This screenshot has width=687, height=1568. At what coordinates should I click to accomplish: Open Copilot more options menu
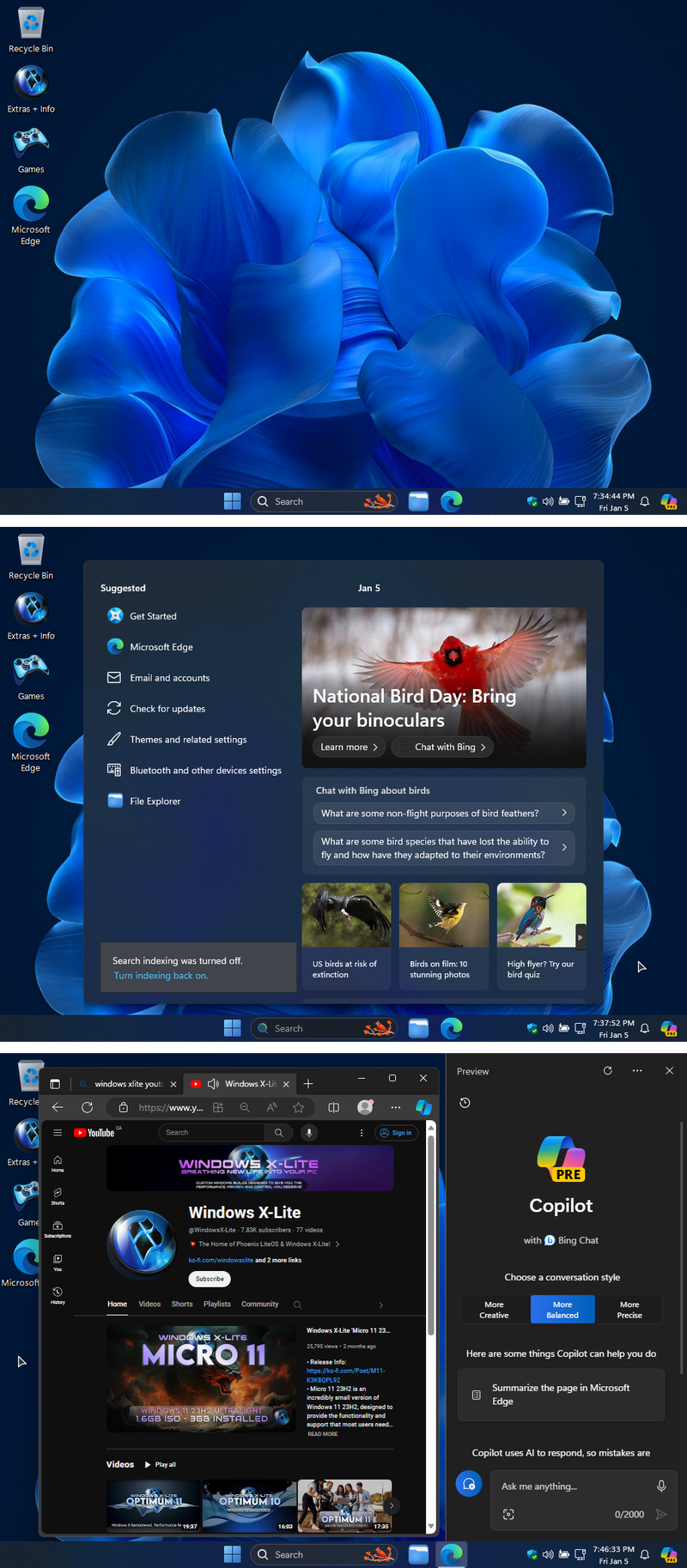637,1070
